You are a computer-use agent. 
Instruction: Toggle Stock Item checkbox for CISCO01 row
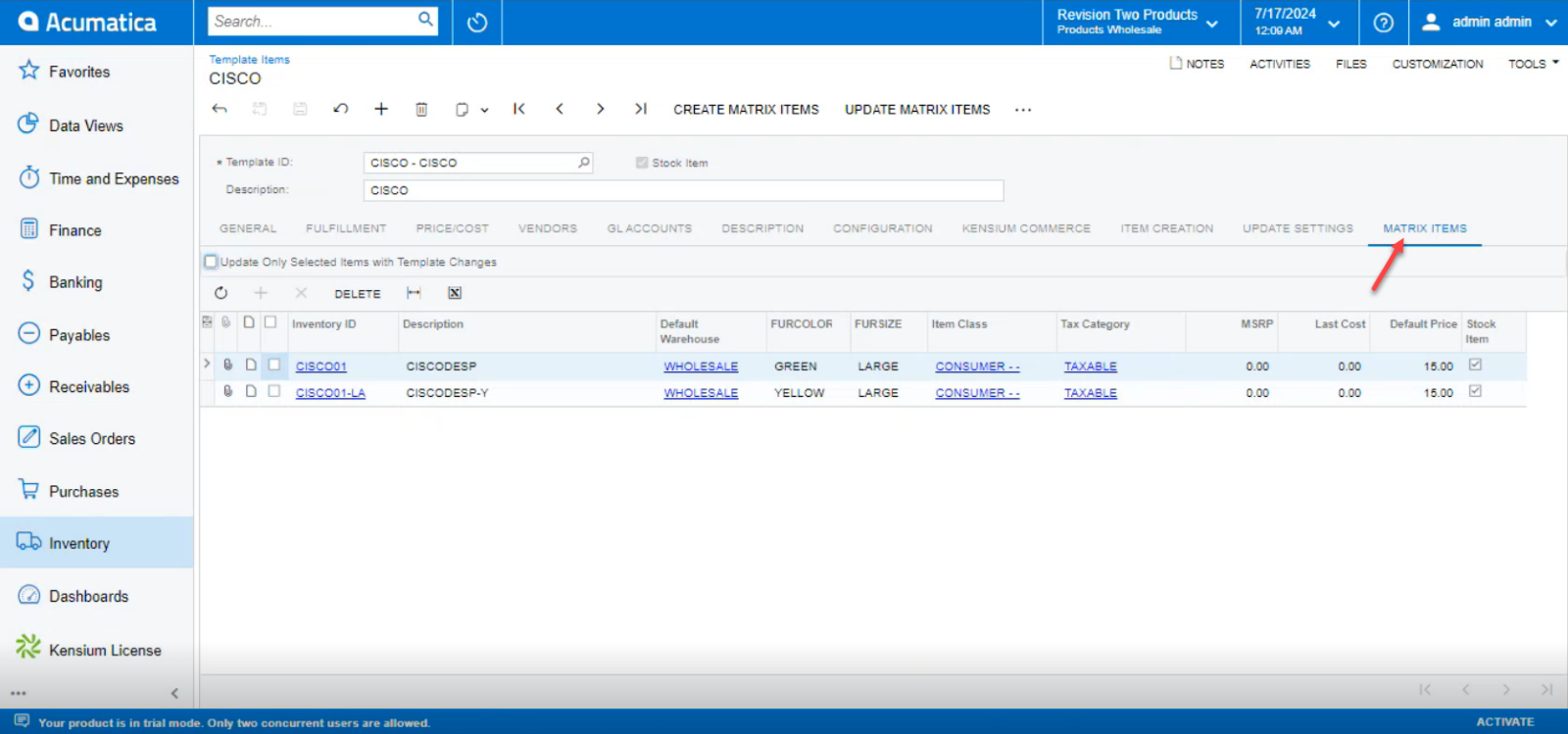pyautogui.click(x=1475, y=365)
